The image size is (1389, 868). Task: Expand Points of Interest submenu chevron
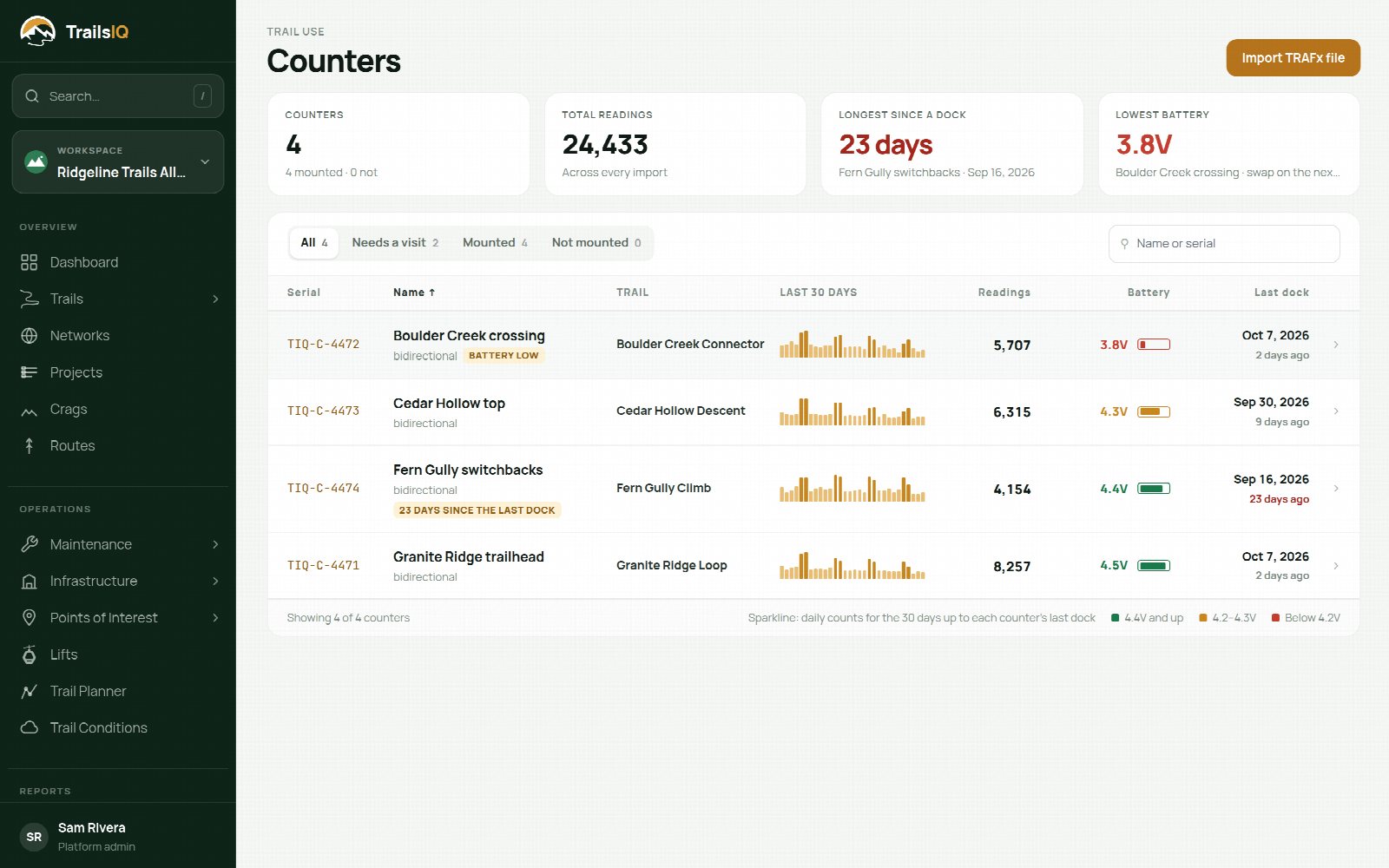coord(215,618)
